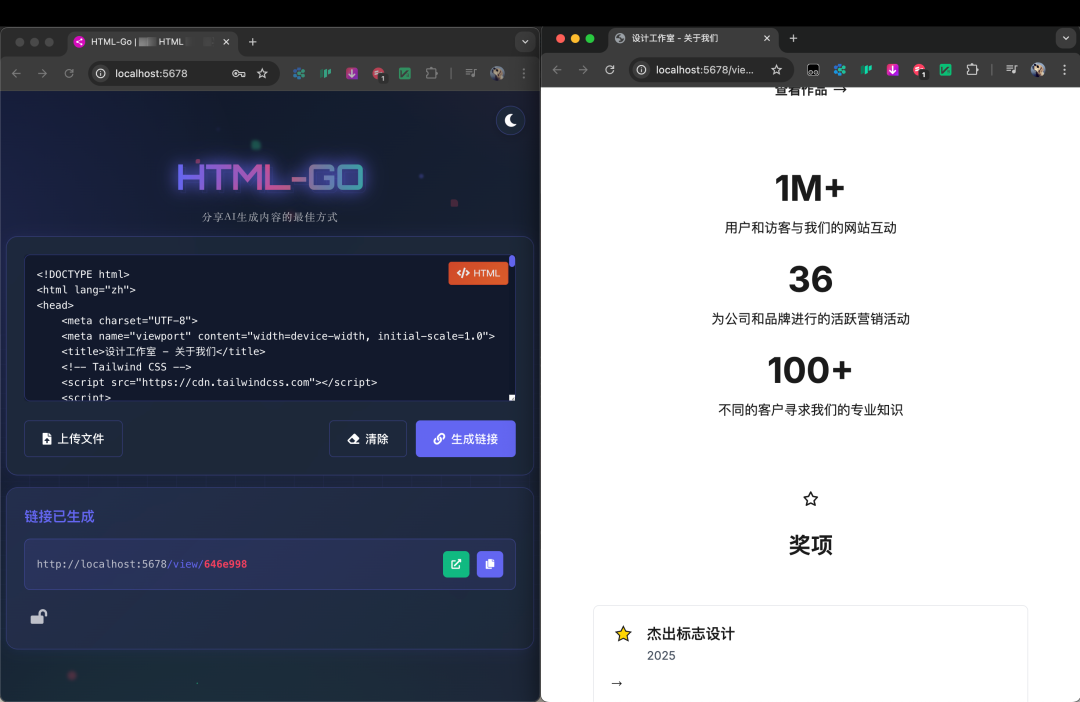Go forward in the right browser window

tap(583, 70)
